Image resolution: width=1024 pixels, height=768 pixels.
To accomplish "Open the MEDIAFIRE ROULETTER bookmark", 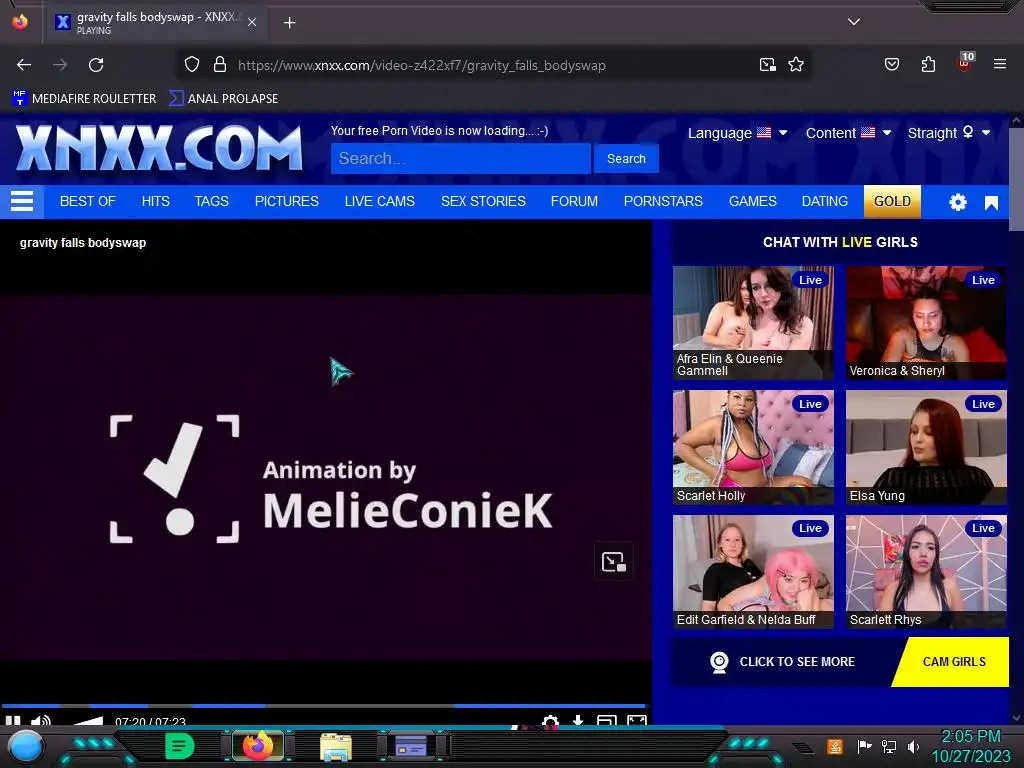I will 84,99.
